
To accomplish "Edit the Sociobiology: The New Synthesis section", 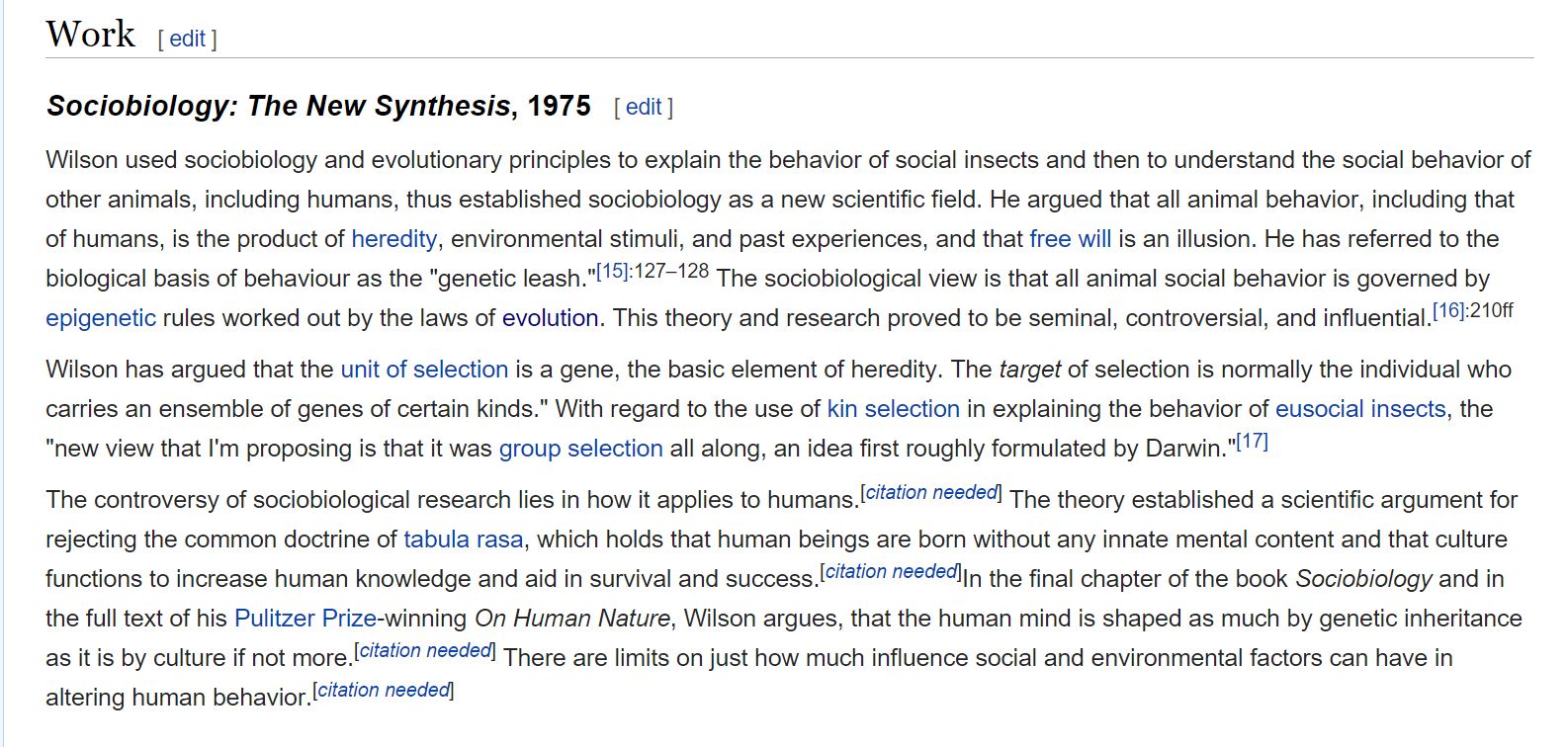I will 644,107.
